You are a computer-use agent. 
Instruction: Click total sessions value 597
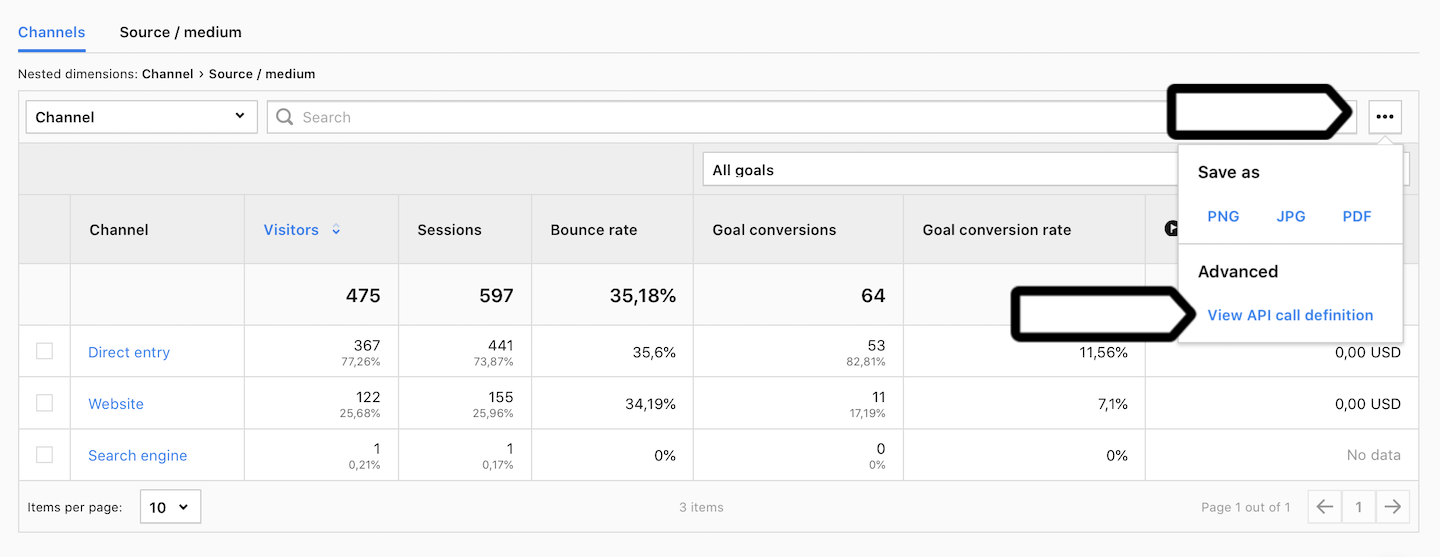[496, 296]
